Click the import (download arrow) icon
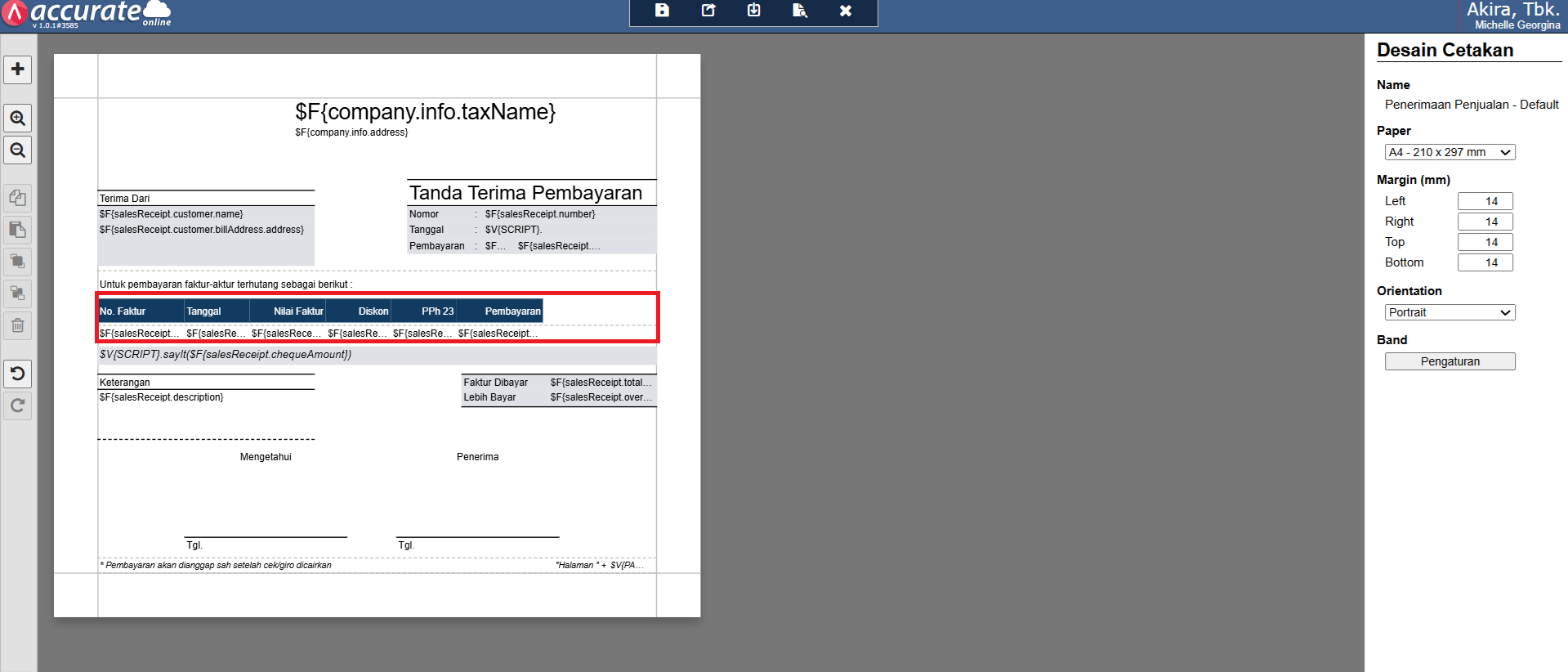The image size is (1568, 672). [753, 11]
